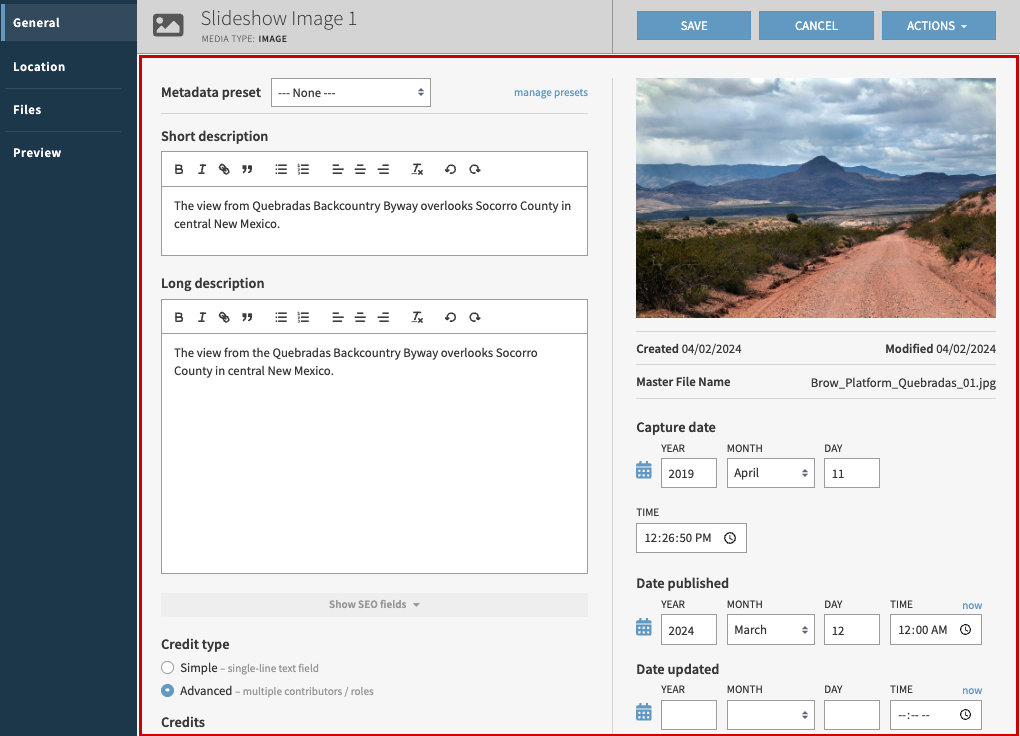The height and width of the screenshot is (736, 1020).
Task: Open the Preview section
Action: pos(36,152)
